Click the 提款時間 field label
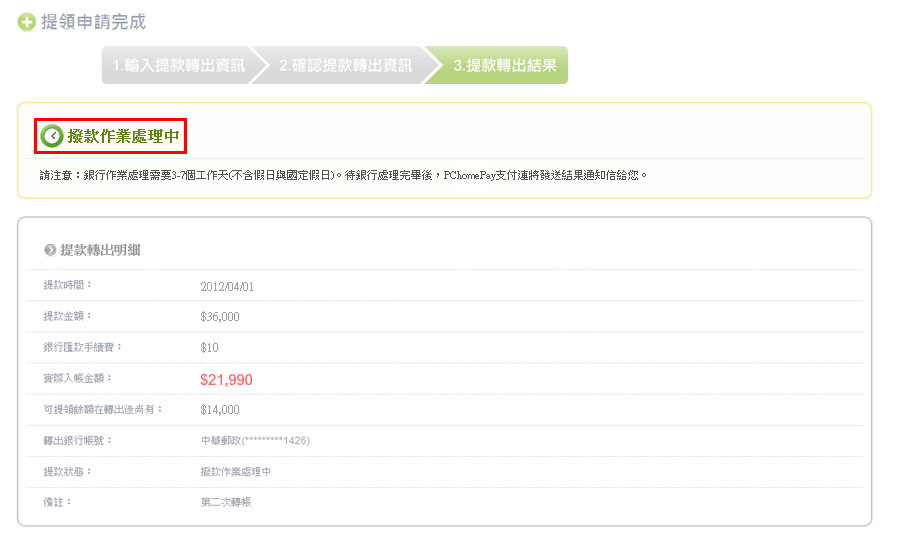The image size is (900, 536). click(66, 286)
